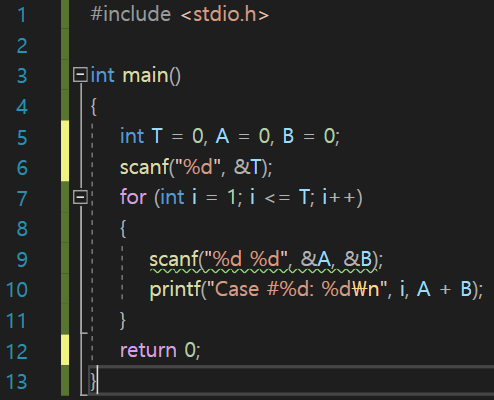Click line number 1 in gutter
The width and height of the screenshot is (494, 400).
point(22,15)
